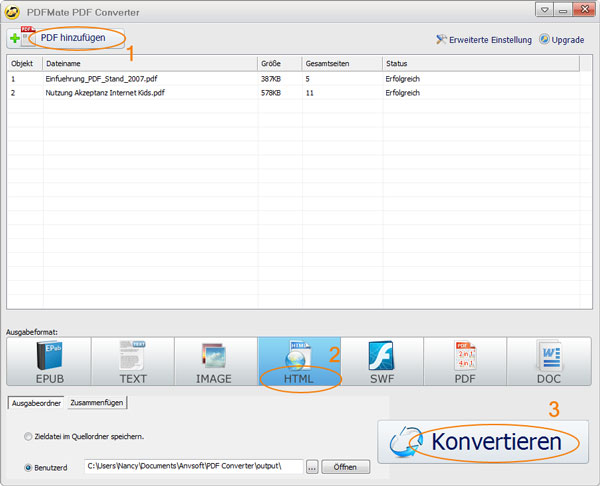Choose TEXT output format
The height and width of the screenshot is (486, 600).
click(133, 361)
